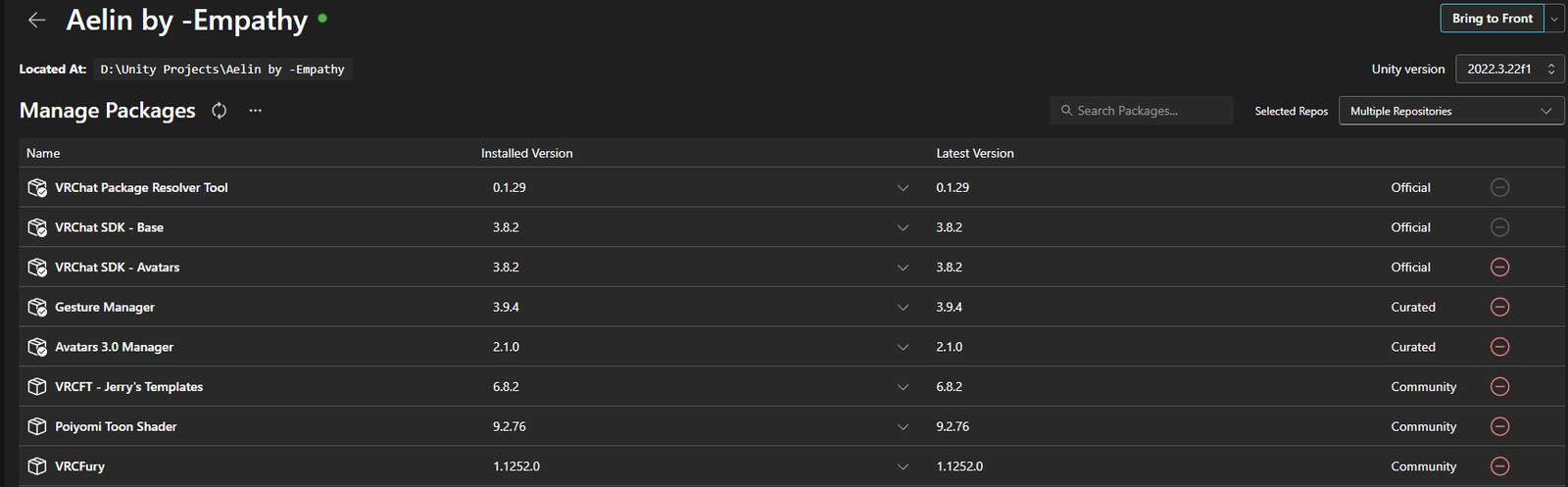This screenshot has width=1568, height=487.
Task: Select the VRChat SDK - Avatars name
Action: pyautogui.click(x=117, y=267)
